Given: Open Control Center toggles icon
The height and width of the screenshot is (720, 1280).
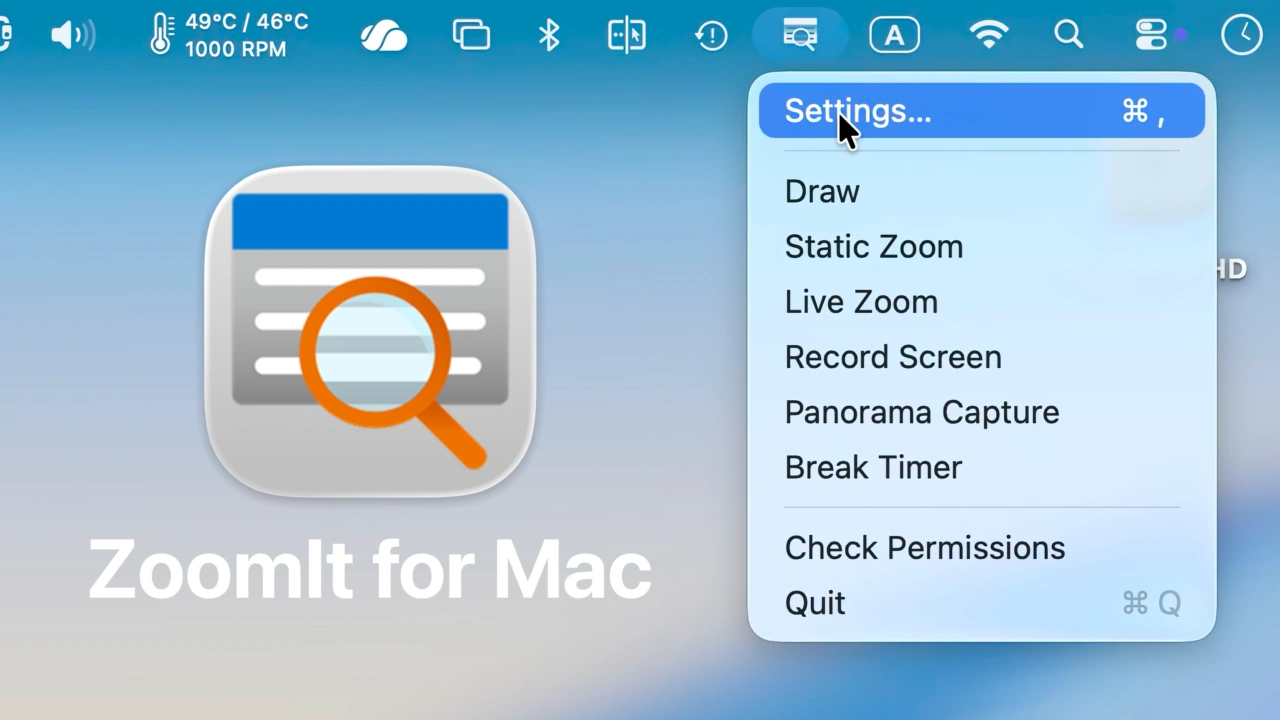Looking at the screenshot, I should pos(1152,35).
